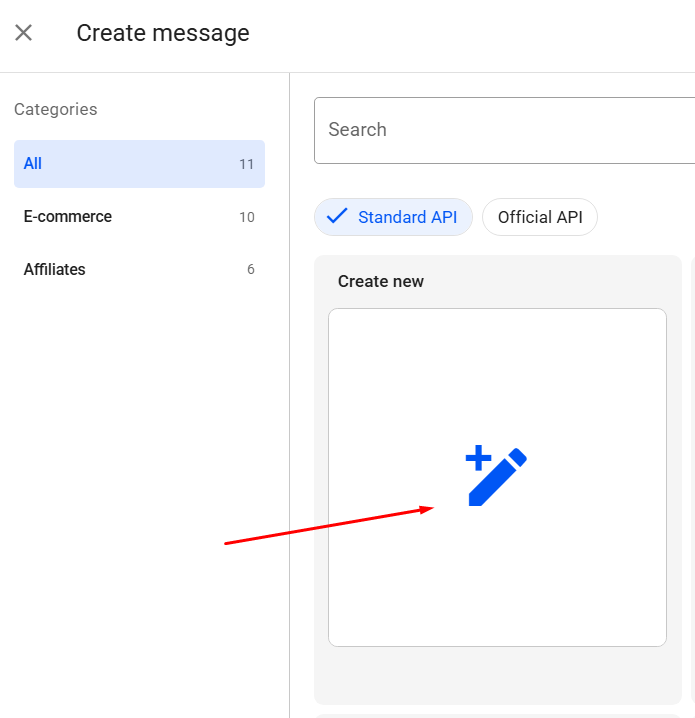Screen dimensions: 695x718
Task: Click the Create new section heading
Action: click(381, 282)
